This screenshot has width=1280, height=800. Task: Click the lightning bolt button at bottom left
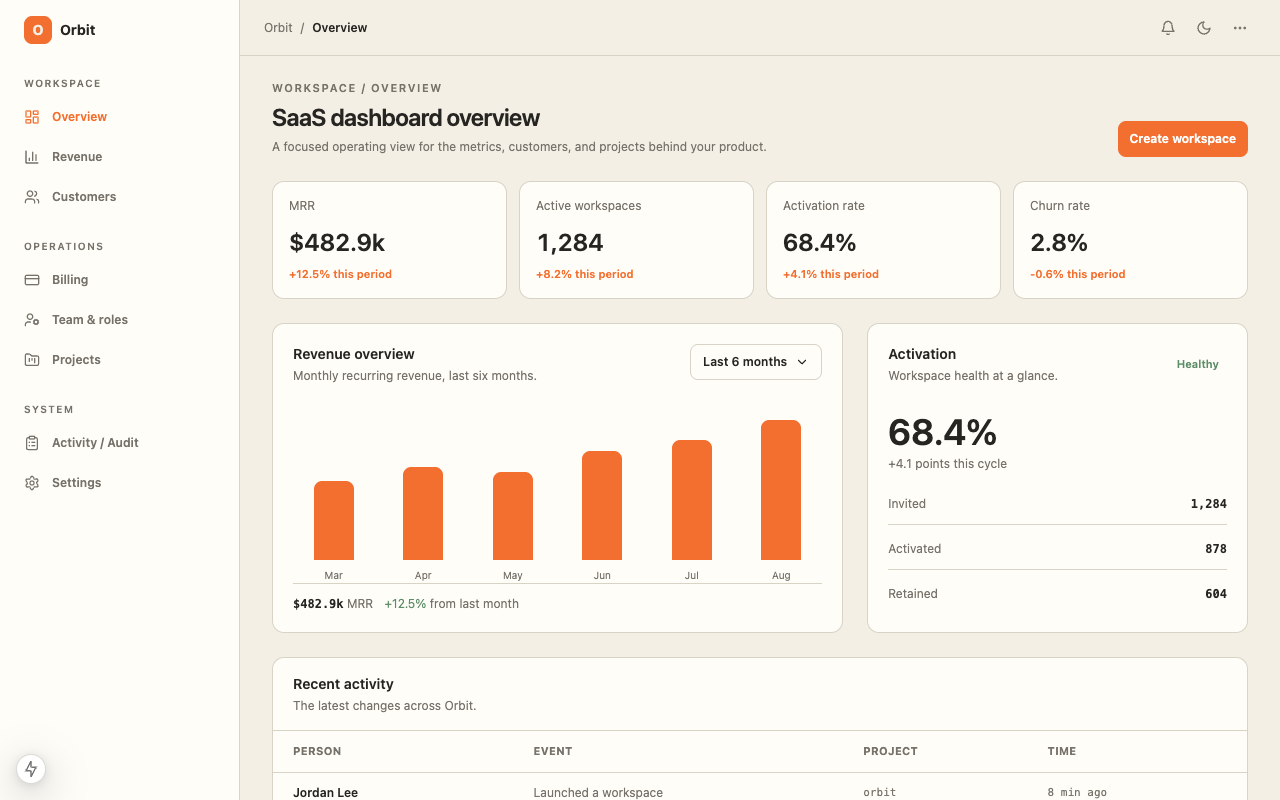(x=31, y=769)
